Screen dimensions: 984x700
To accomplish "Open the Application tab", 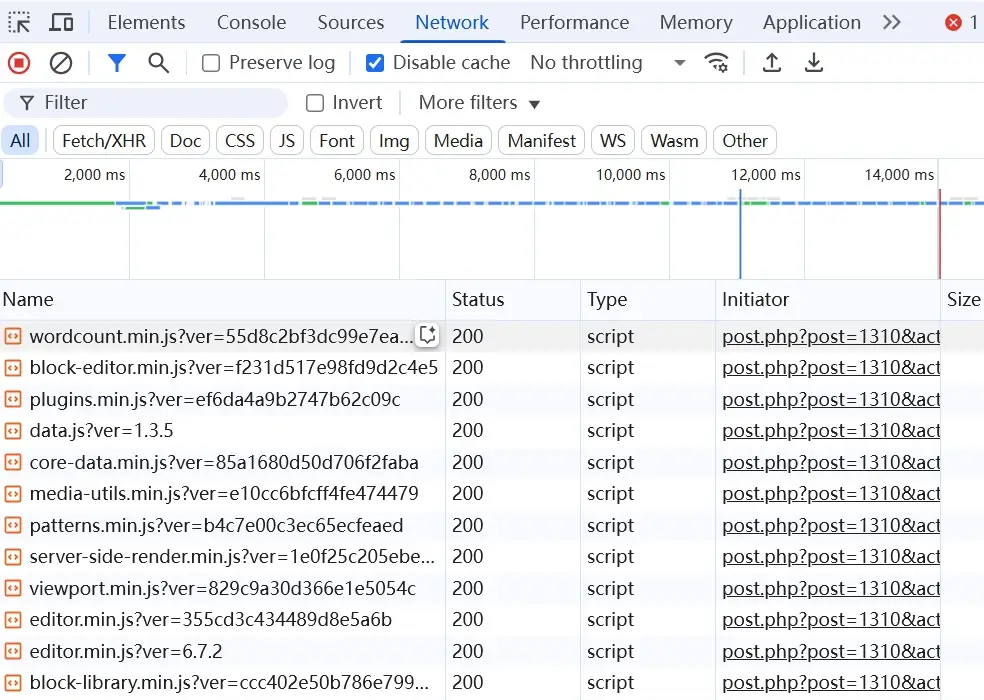I will click(x=811, y=23).
